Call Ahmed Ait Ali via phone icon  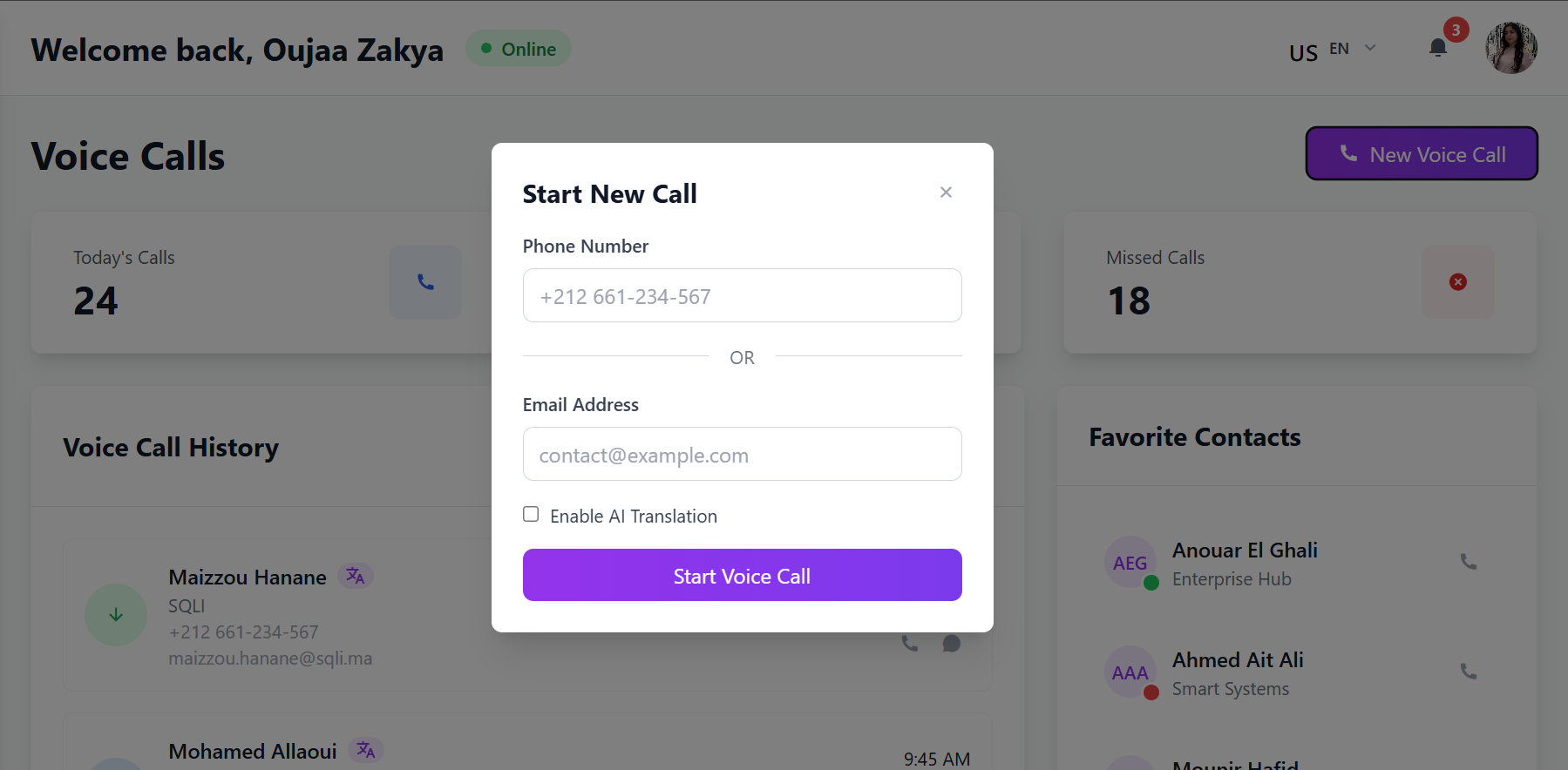[x=1469, y=672]
